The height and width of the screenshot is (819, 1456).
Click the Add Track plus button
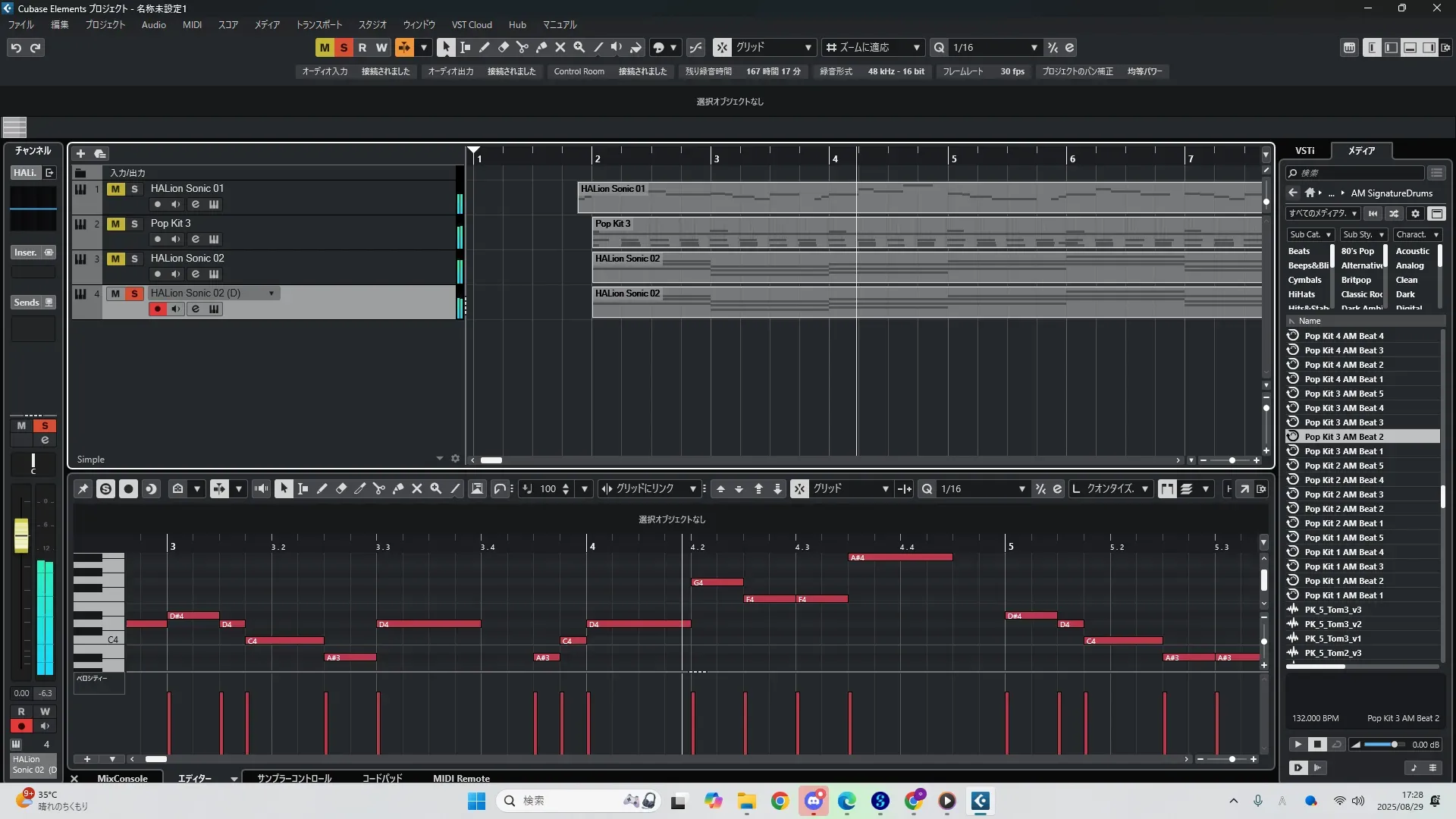[x=80, y=154]
